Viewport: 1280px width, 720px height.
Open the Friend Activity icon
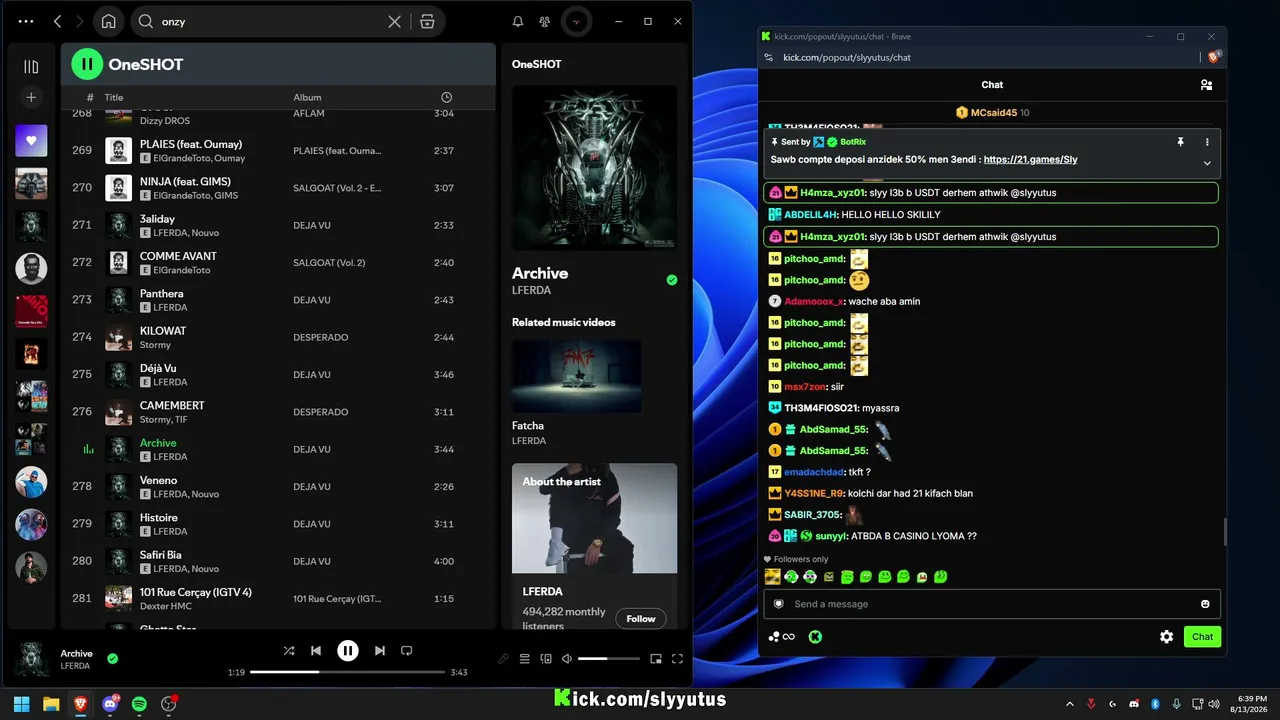coord(544,21)
